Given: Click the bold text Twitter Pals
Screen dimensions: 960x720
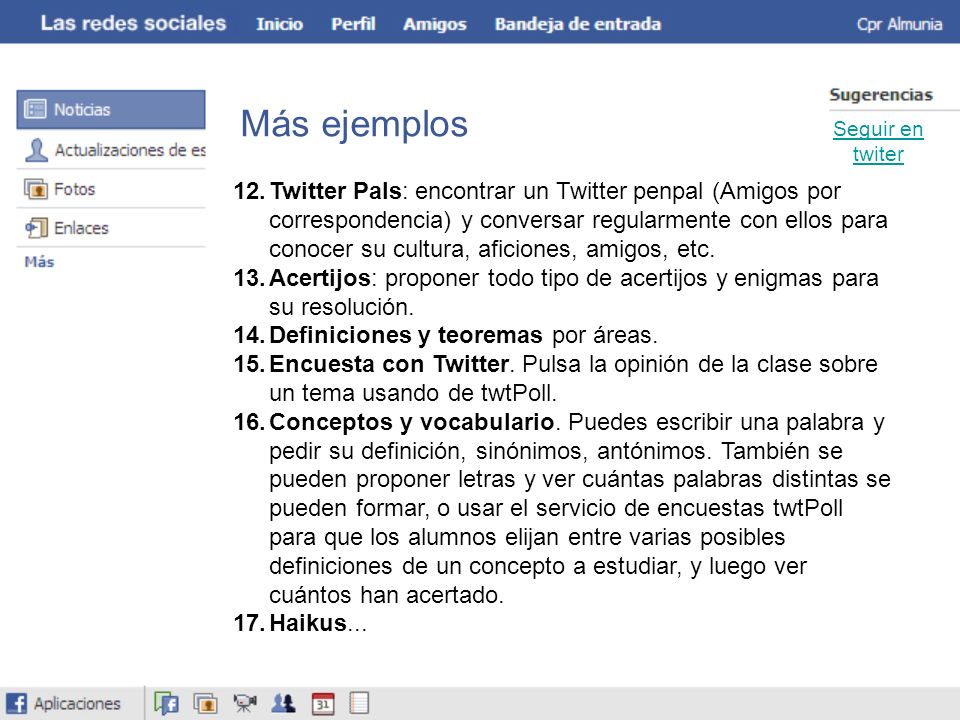Looking at the screenshot, I should click(336, 191).
